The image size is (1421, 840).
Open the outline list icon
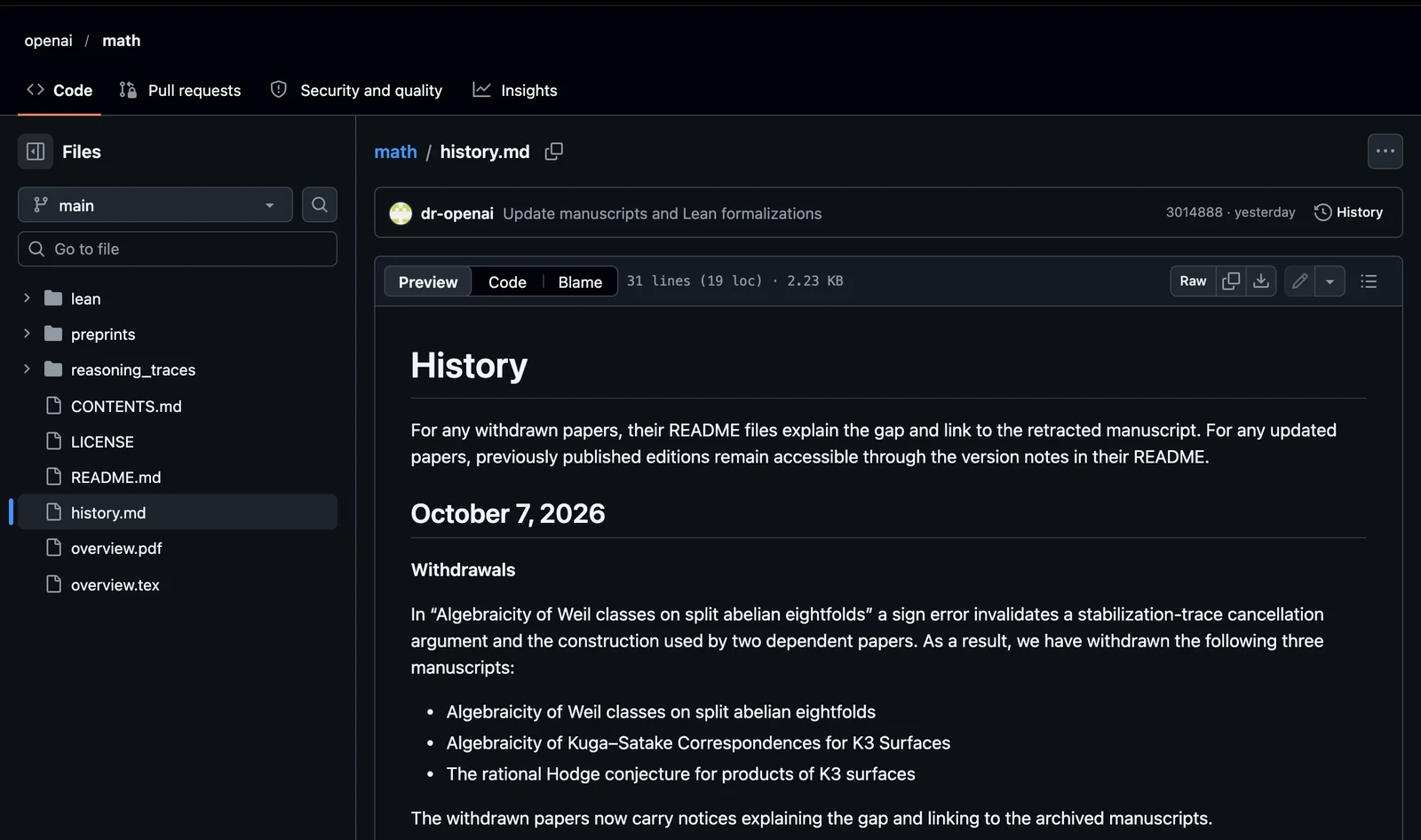coord(1369,281)
